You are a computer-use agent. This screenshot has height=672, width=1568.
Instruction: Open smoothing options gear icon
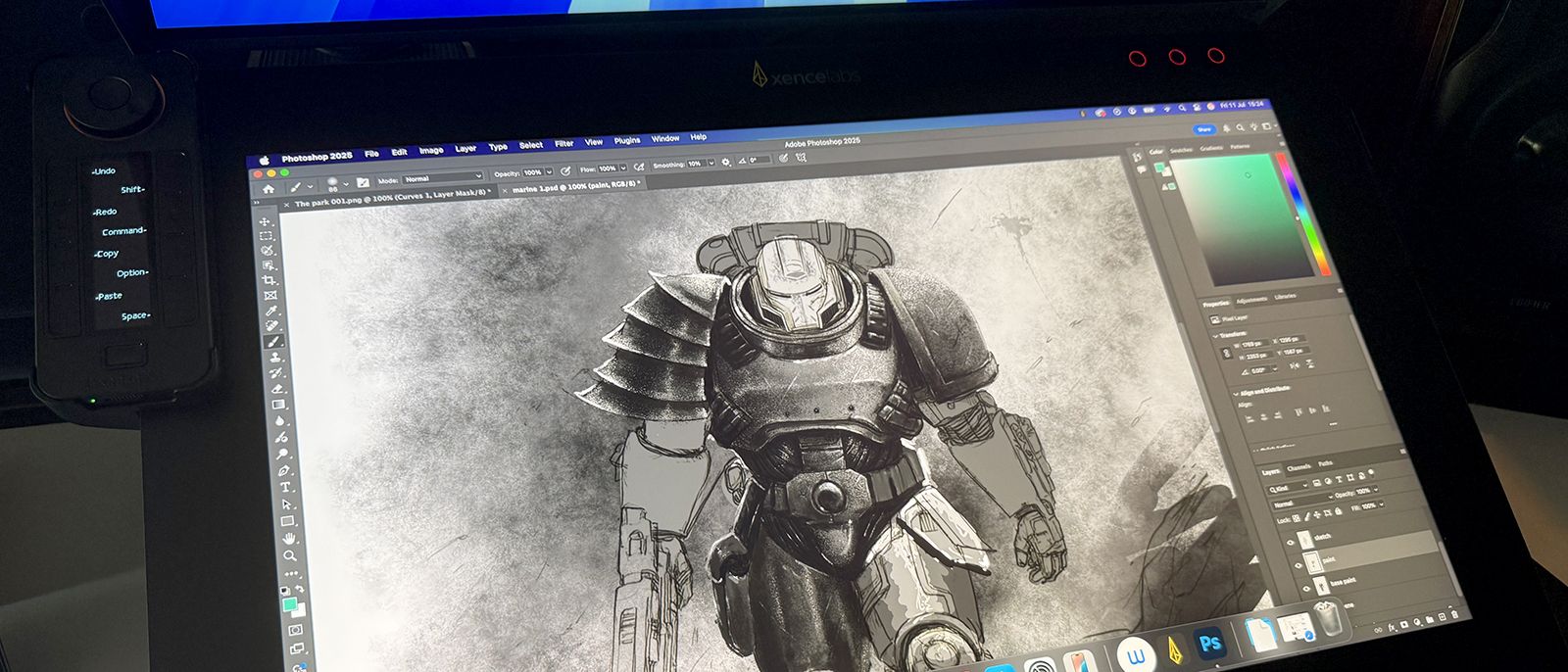(726, 162)
